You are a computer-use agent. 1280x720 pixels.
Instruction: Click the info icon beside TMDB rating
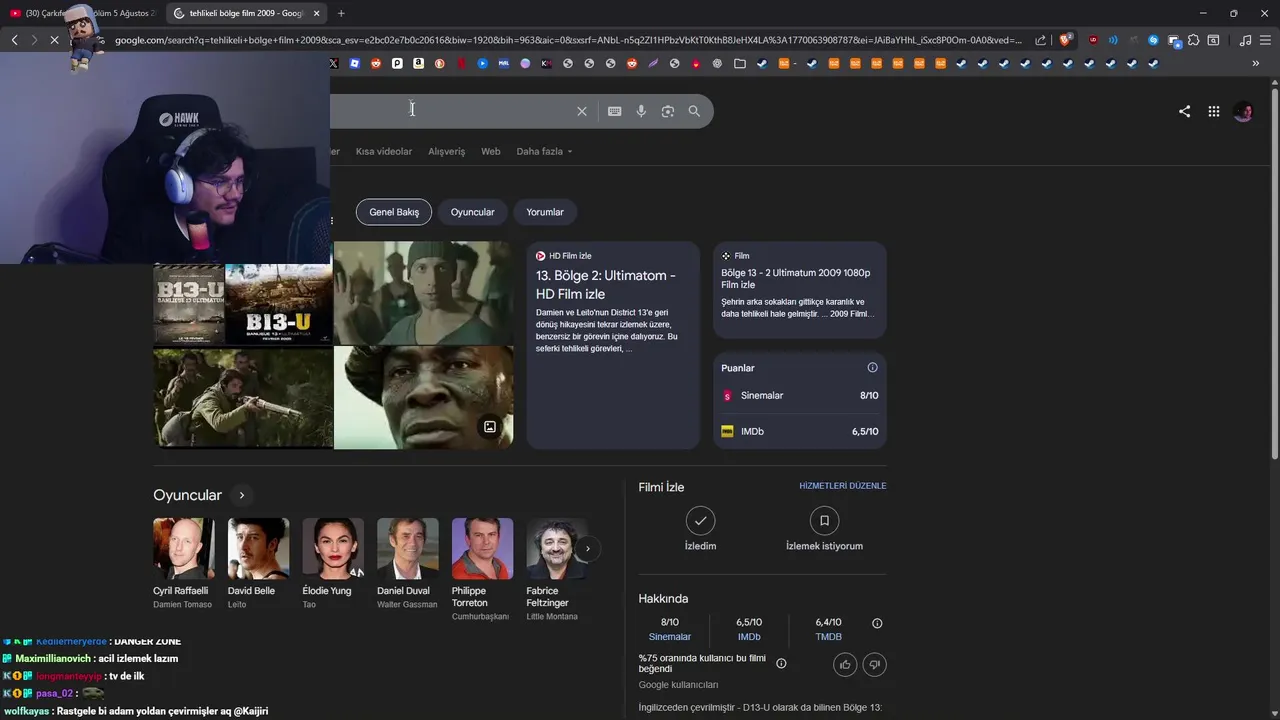click(877, 623)
